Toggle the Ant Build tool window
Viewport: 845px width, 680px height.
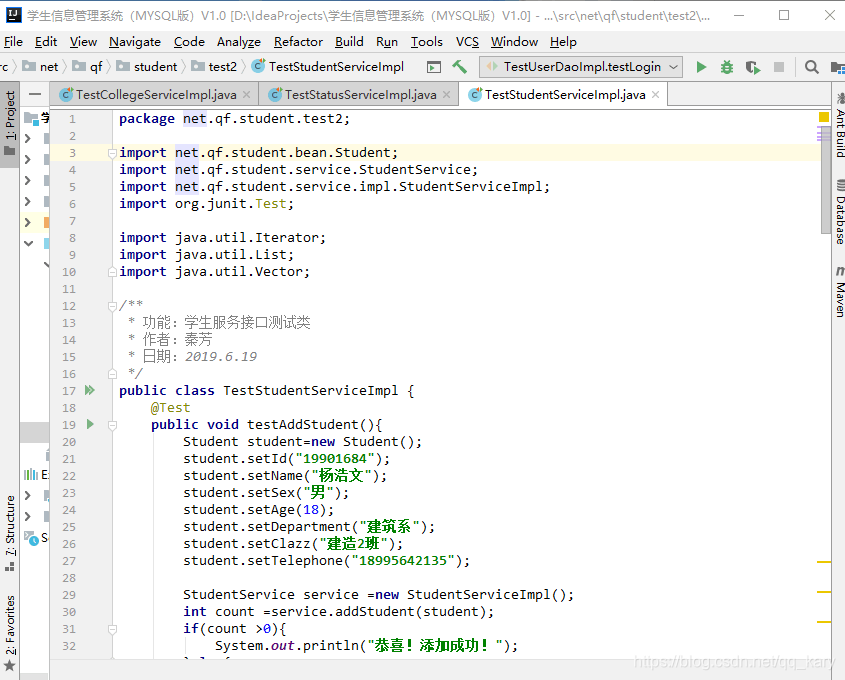[x=839, y=126]
